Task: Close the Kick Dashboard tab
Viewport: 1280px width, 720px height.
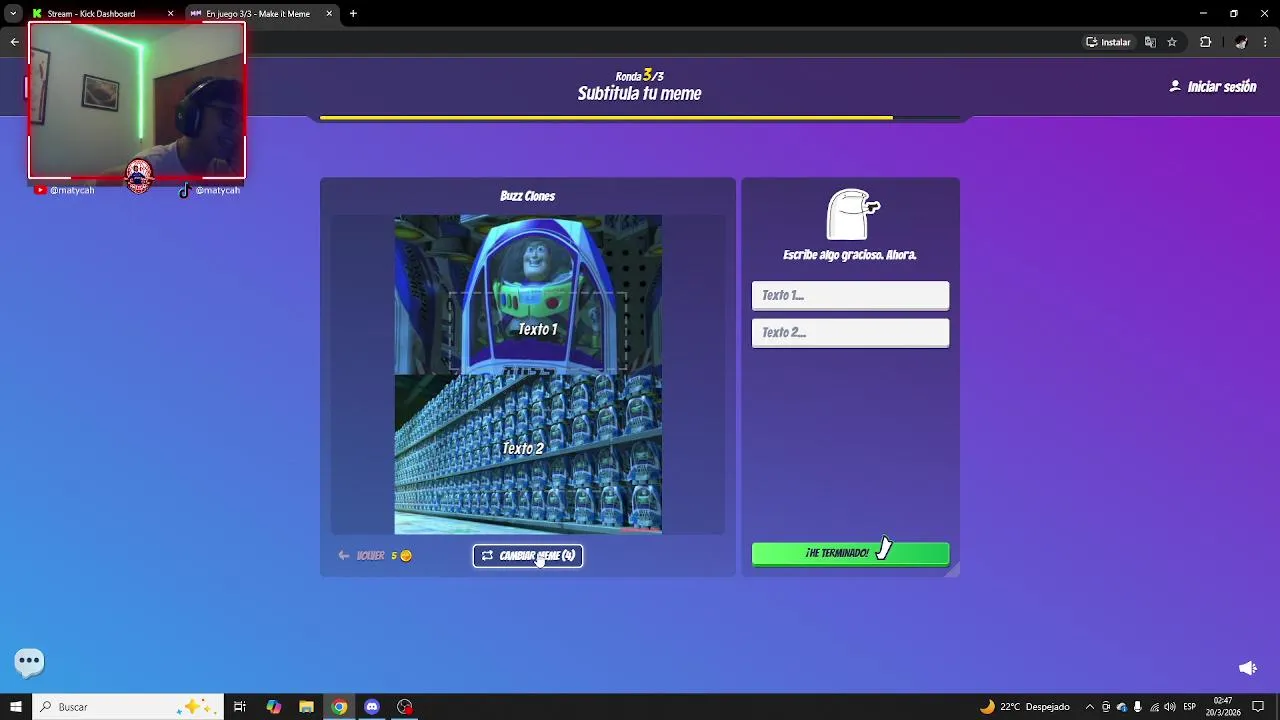Action: (x=170, y=14)
